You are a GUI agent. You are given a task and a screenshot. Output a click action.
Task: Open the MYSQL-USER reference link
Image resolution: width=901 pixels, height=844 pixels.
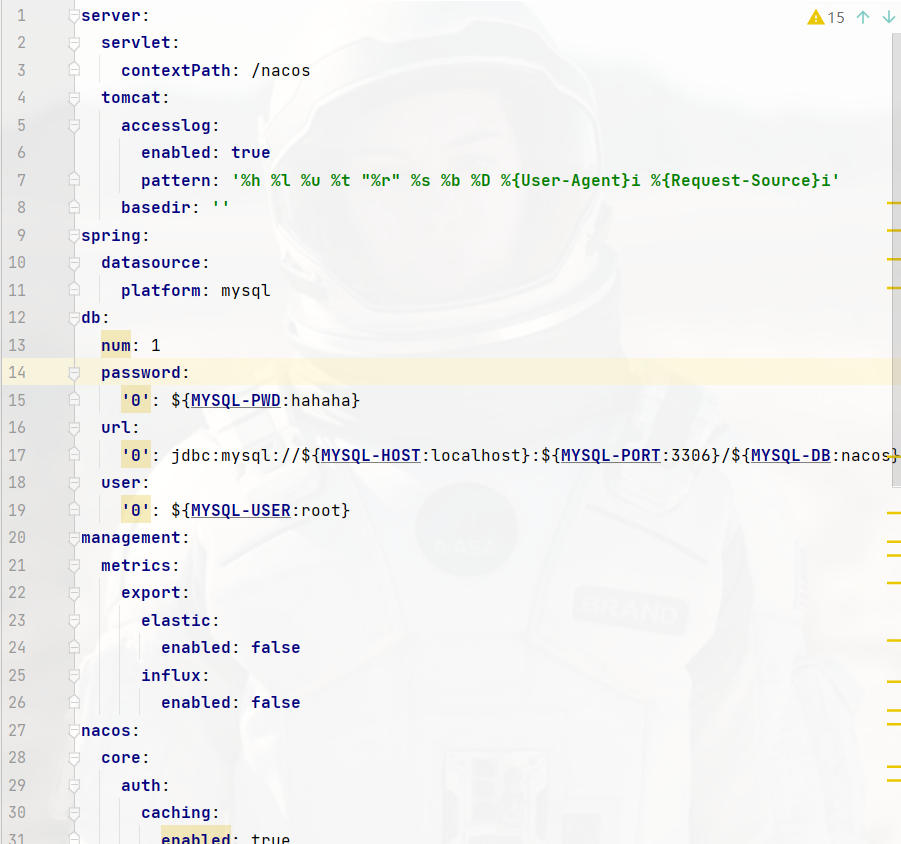click(x=238, y=510)
